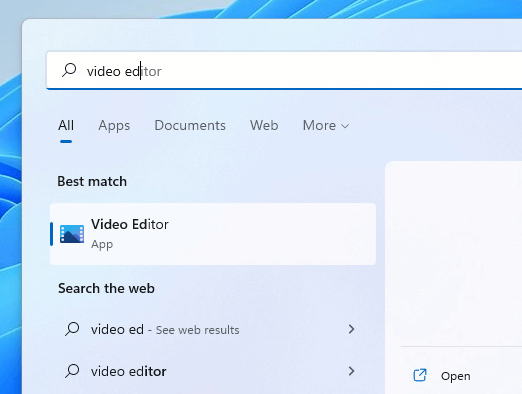This screenshot has width=522, height=394.
Task: Switch to the Documents tab
Action: [x=190, y=126]
